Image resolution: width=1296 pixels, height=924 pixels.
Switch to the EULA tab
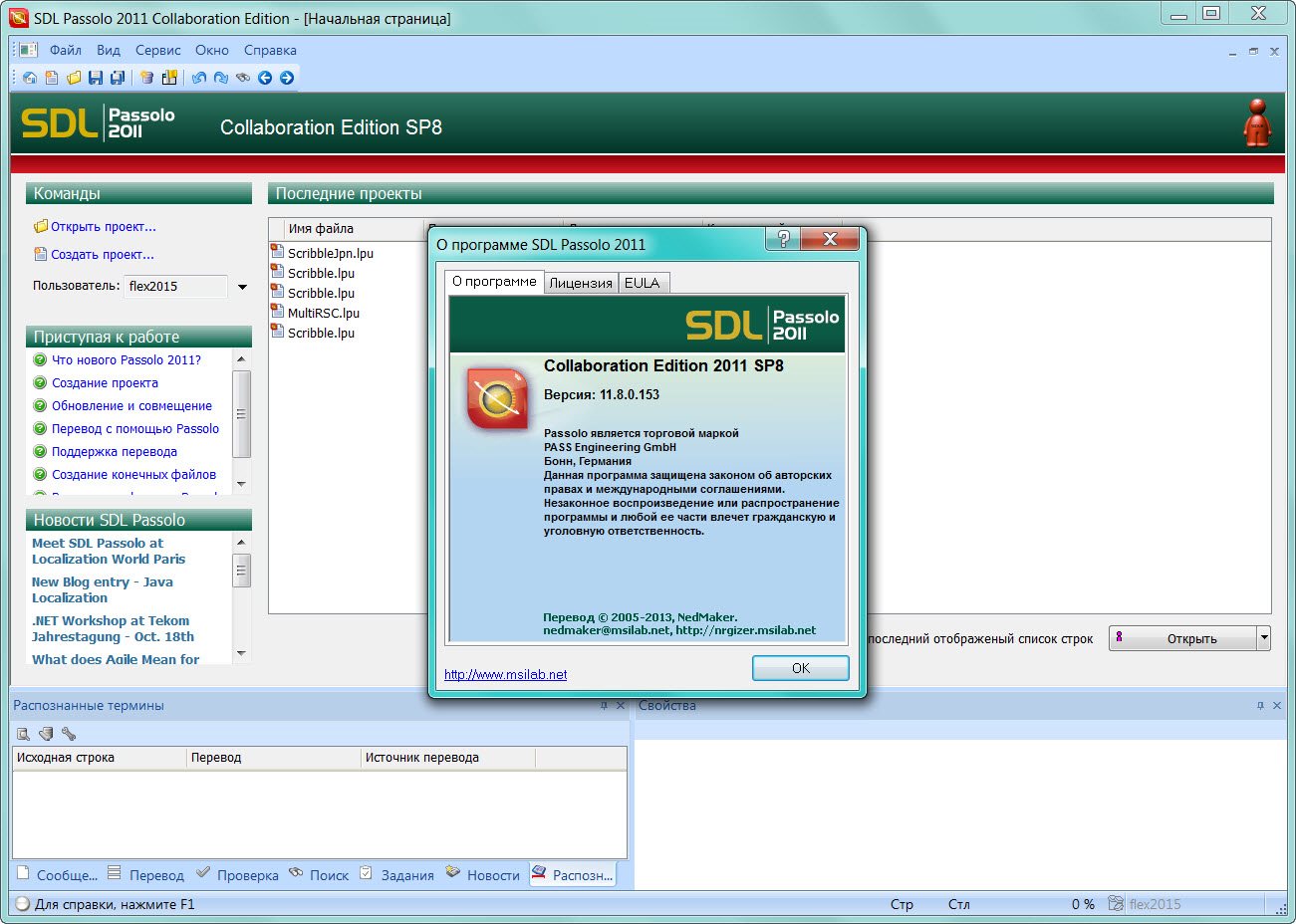tap(643, 283)
